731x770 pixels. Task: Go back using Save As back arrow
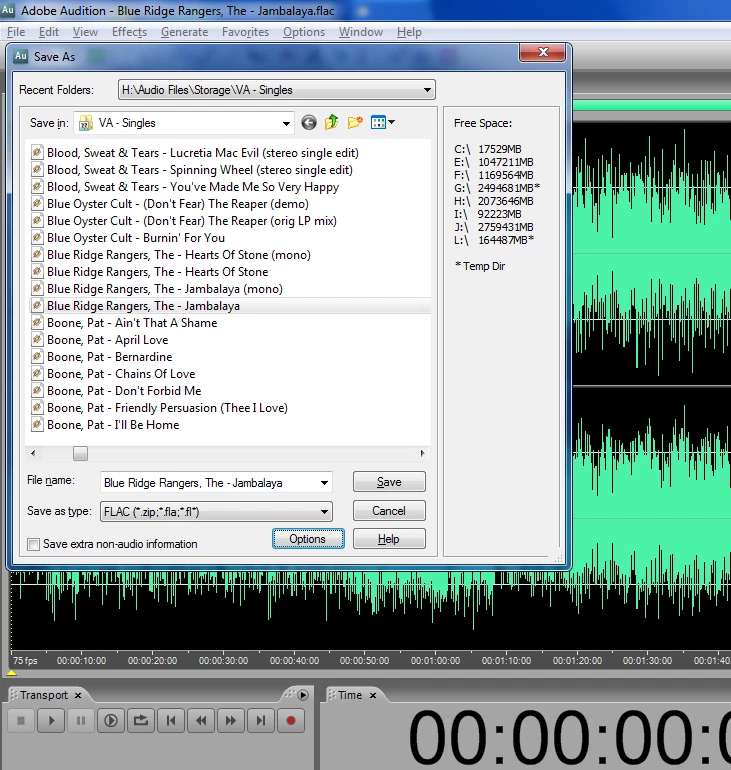309,122
